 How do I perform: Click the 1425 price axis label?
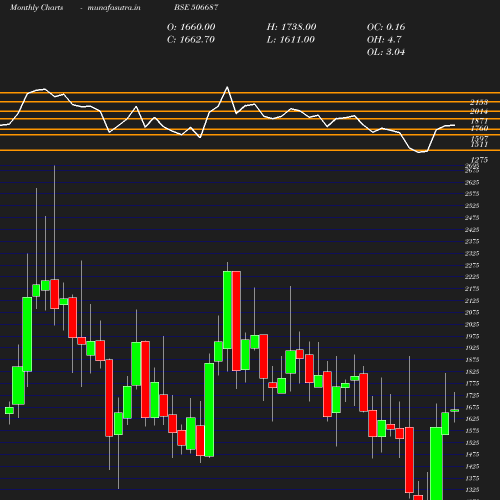(x=472, y=466)
